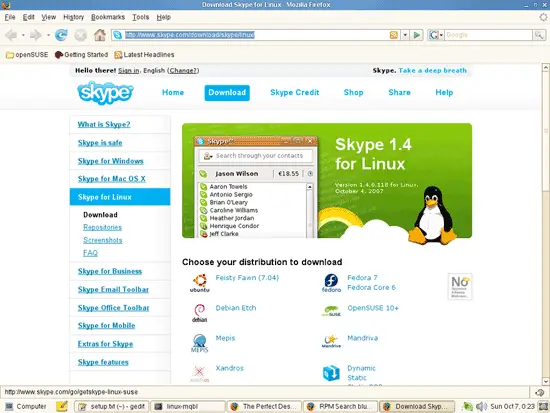This screenshot has width=550, height=413.
Task: Open the Bookmarks menu
Action: [108, 17]
